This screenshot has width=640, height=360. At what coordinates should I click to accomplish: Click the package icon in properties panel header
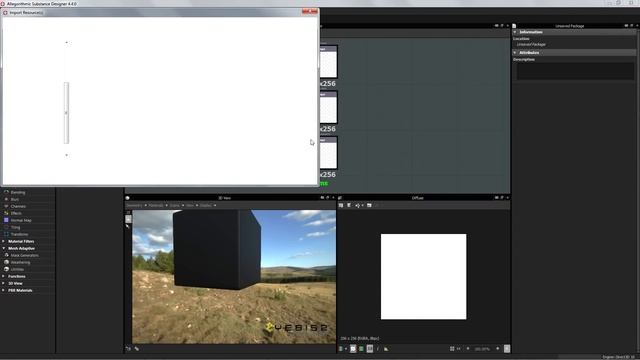tap(514, 26)
